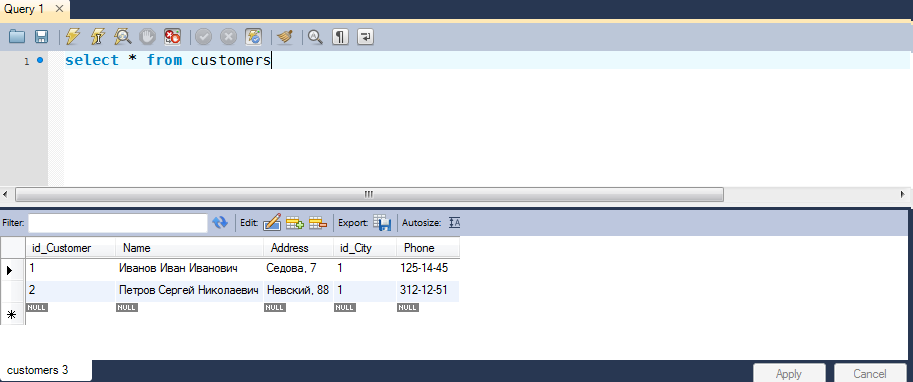The height and width of the screenshot is (382, 913).
Task: Select the id_Customer cell with value 2
Action: 70,290
